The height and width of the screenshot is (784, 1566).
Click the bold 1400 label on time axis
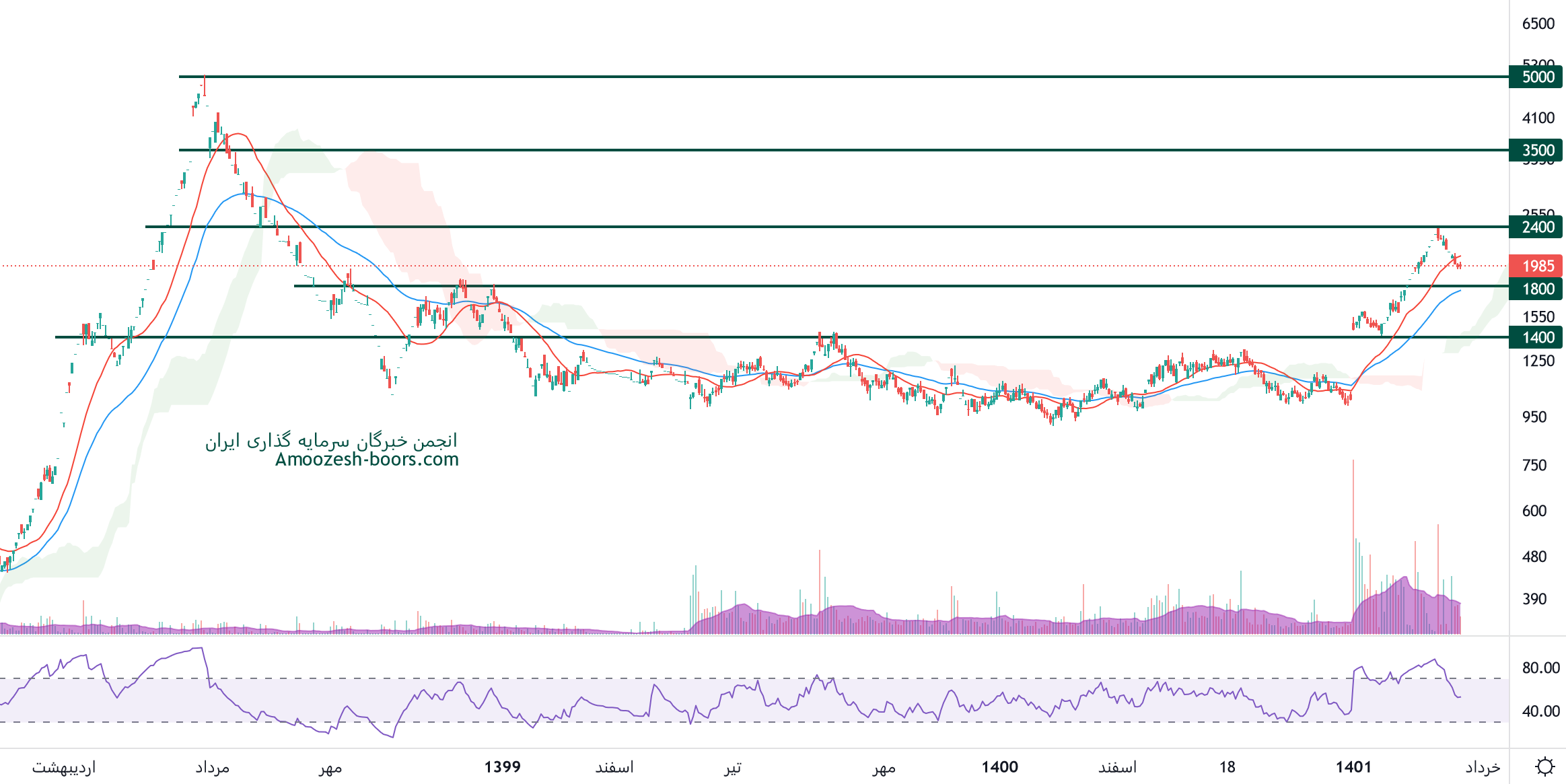tap(999, 767)
